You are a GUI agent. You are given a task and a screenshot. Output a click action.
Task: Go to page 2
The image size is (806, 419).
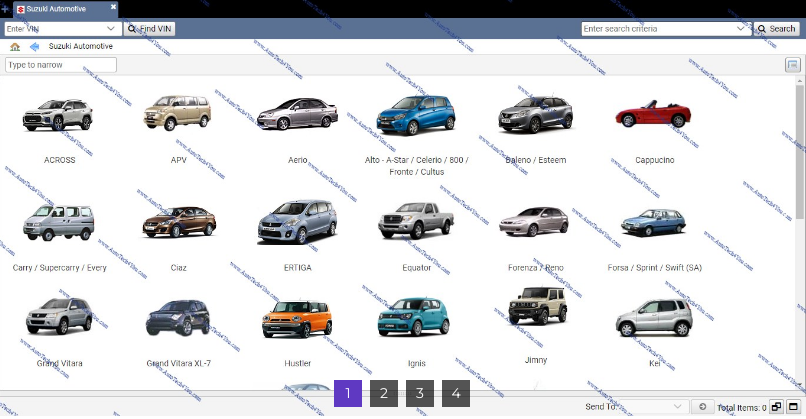coord(384,393)
